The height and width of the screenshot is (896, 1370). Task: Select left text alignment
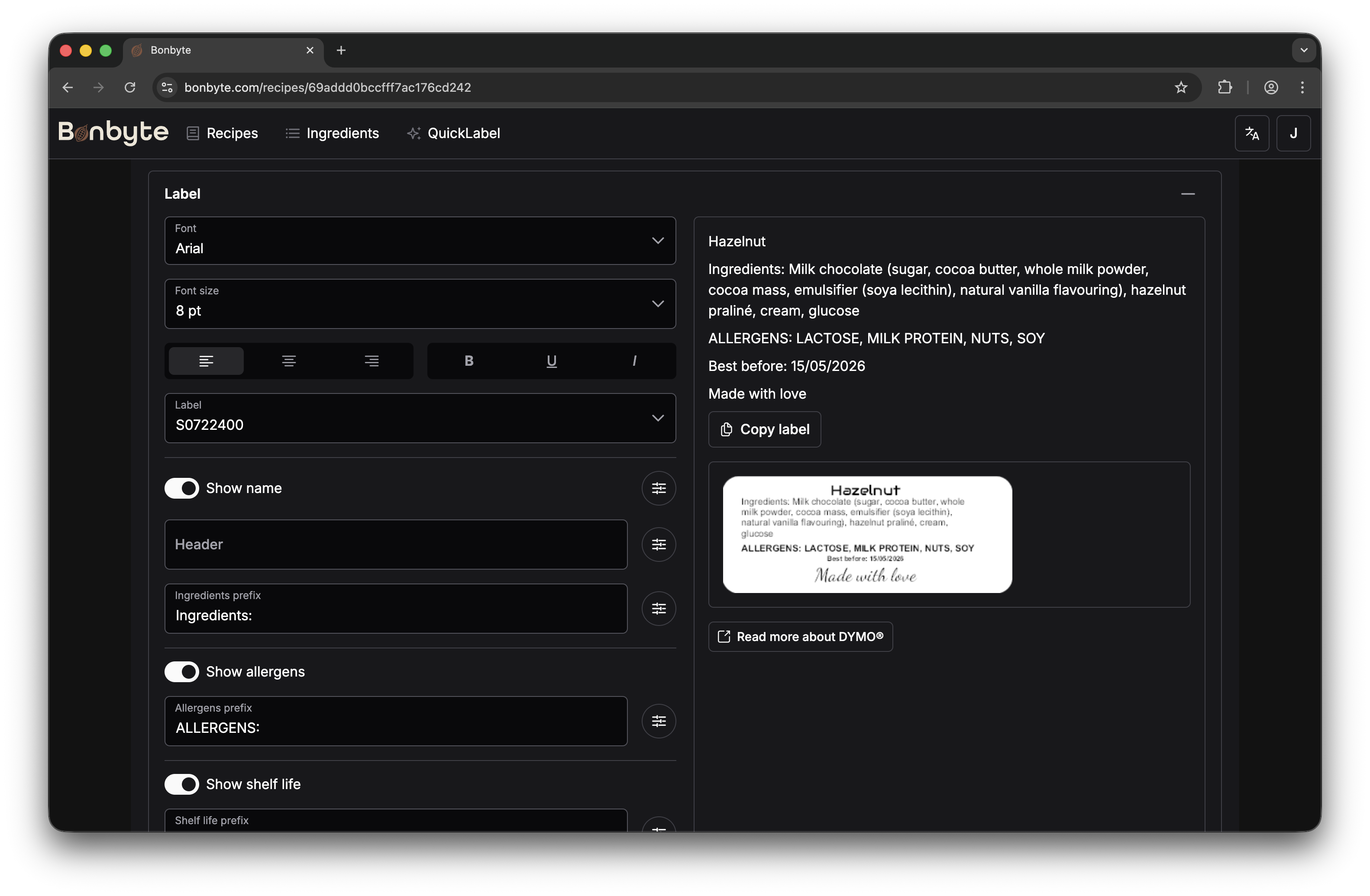(206, 361)
